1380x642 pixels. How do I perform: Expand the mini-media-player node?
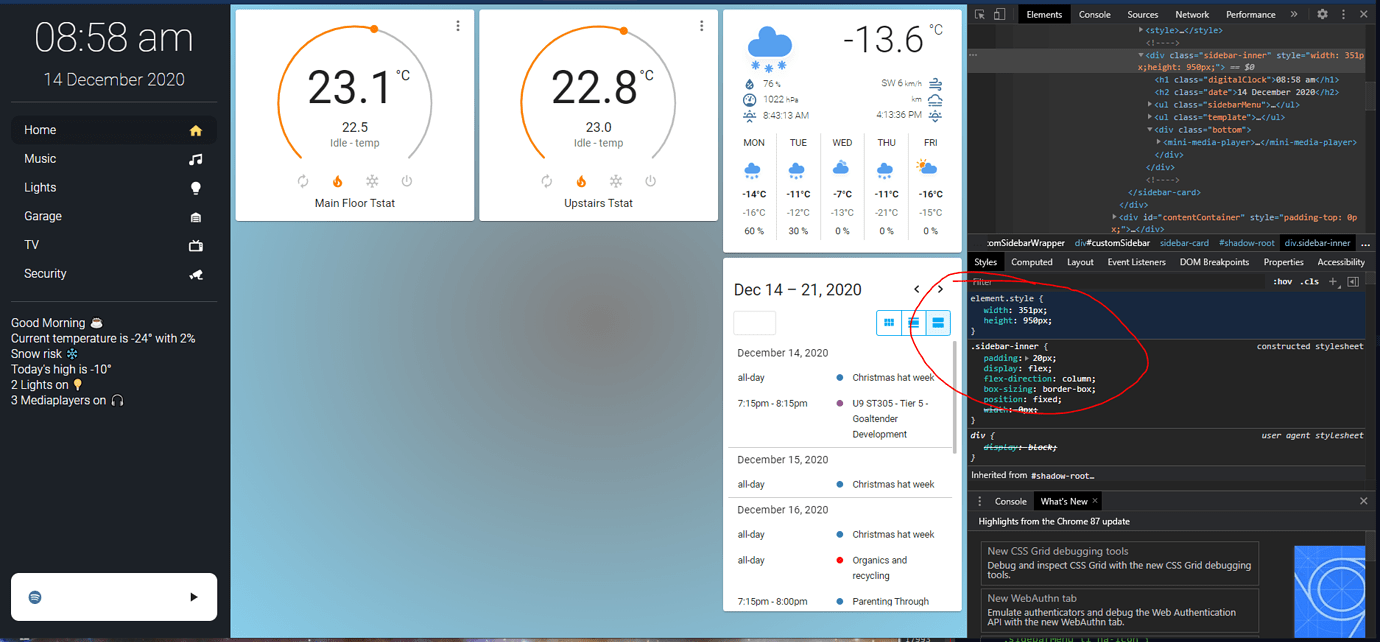pyautogui.click(x=1159, y=142)
